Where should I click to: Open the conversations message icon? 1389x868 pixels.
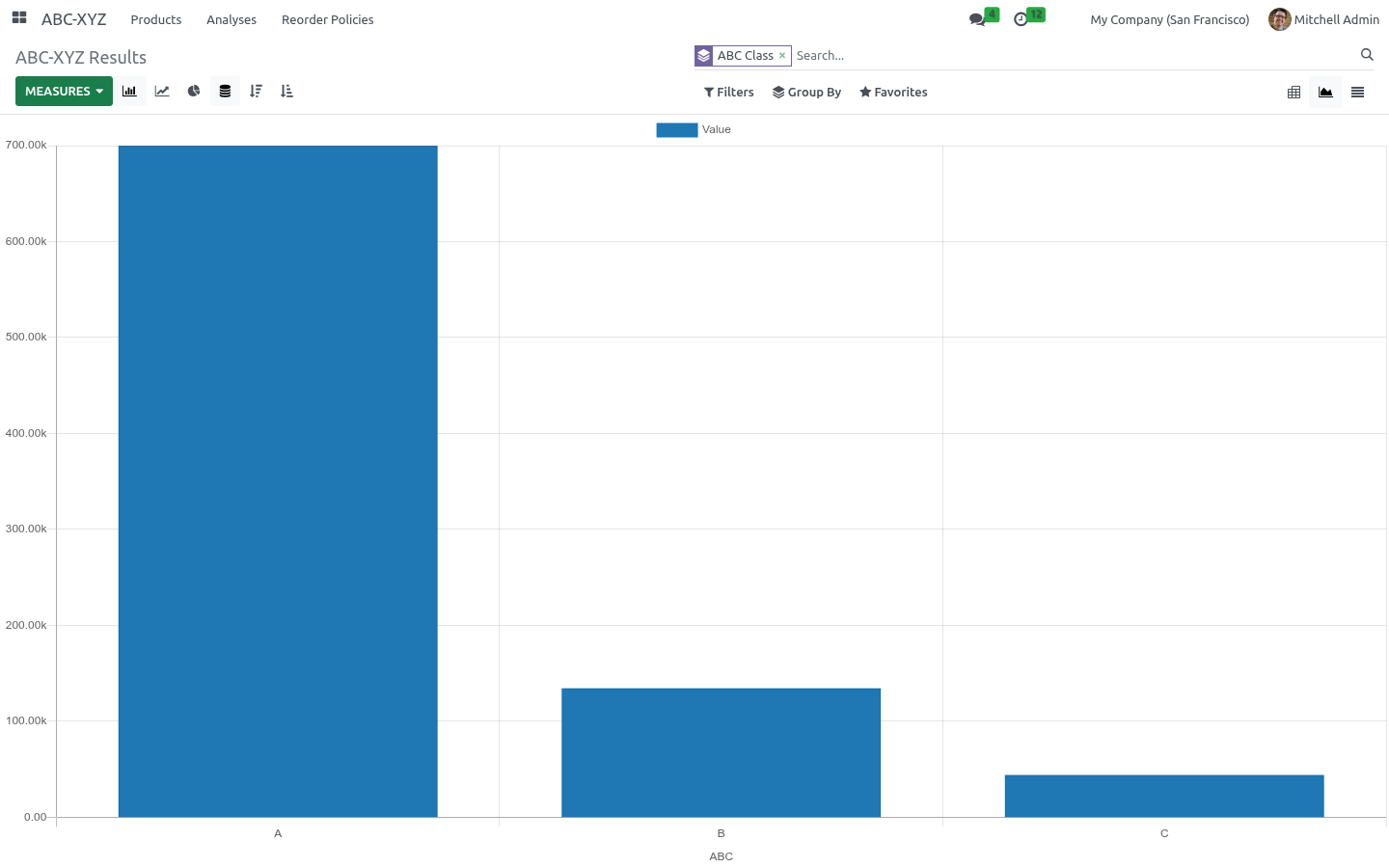[x=978, y=19]
